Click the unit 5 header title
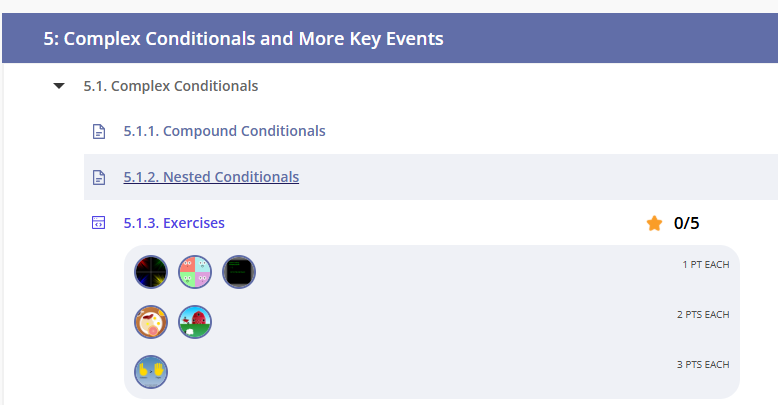The width and height of the screenshot is (778, 405). point(243,39)
